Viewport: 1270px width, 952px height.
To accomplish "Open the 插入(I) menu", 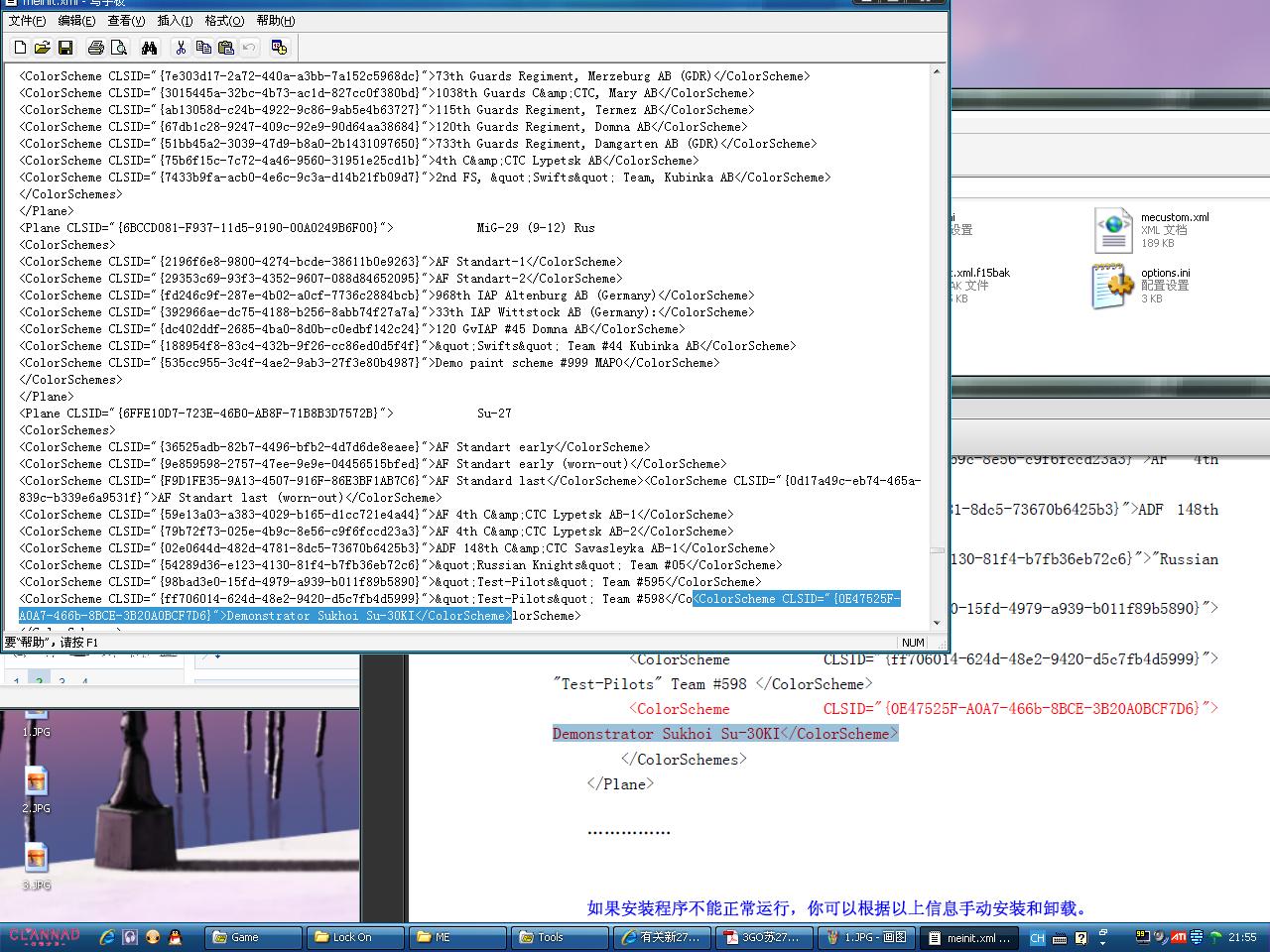I will (x=175, y=20).
